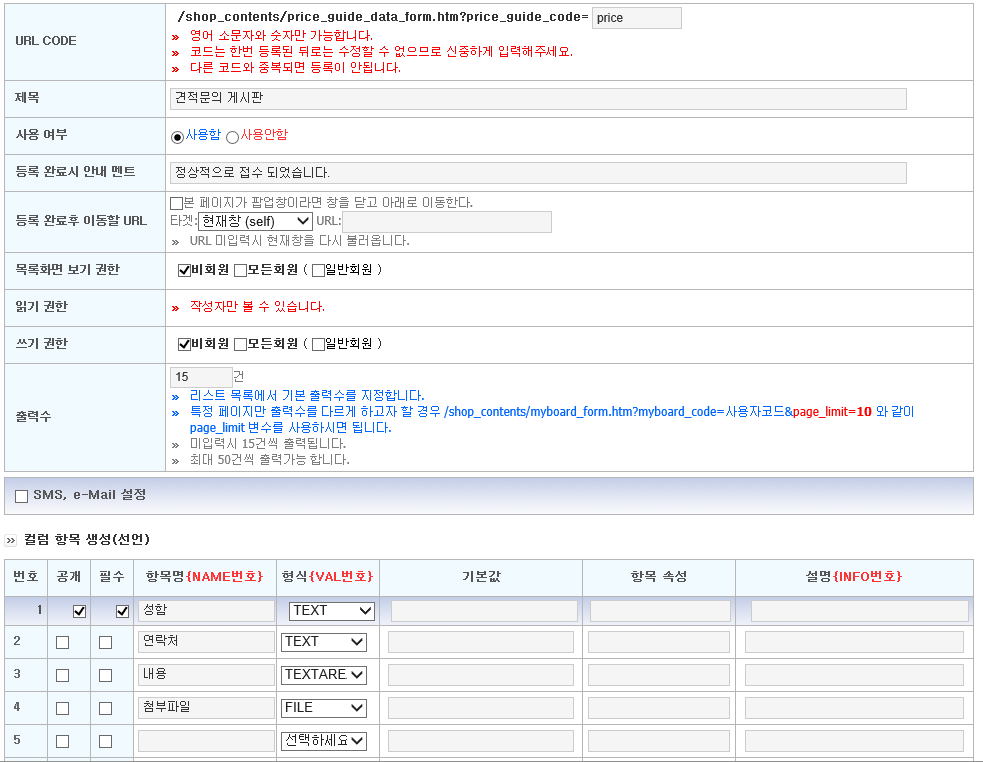Click the 출력수 count field showing 15
Viewport: 983px width, 762px height.
pyautogui.click(x=201, y=377)
